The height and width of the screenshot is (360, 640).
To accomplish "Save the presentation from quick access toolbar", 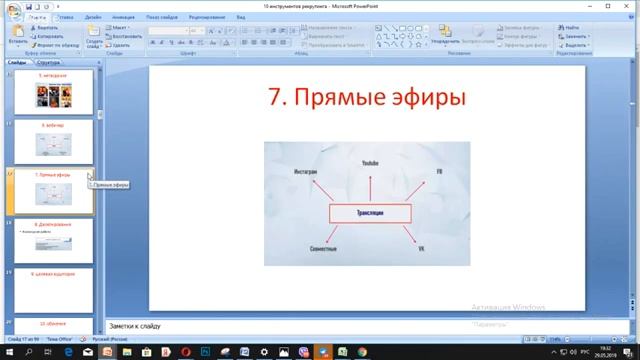I will pos(29,7).
